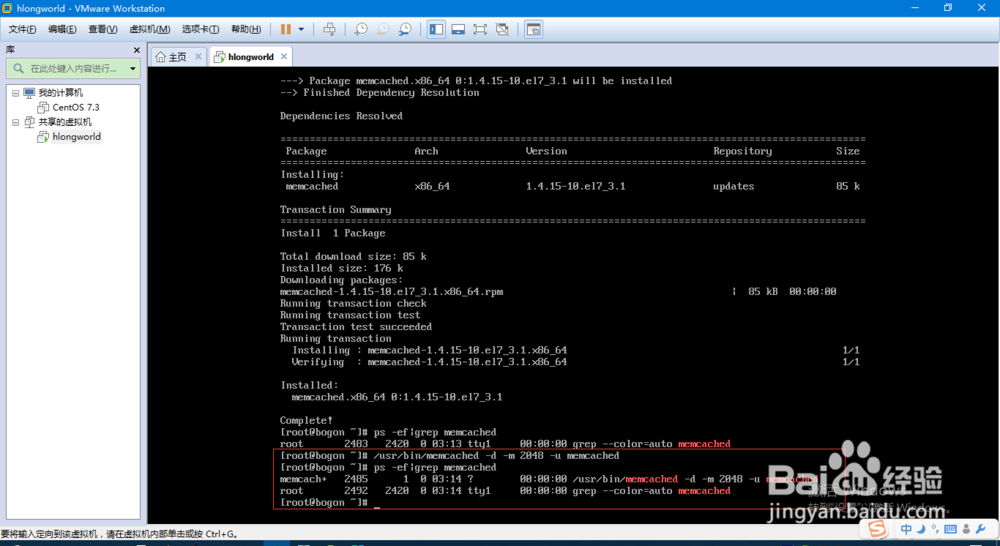
Task: Collapse the 共享的虚拟机 tree node
Action: click(x=15, y=122)
